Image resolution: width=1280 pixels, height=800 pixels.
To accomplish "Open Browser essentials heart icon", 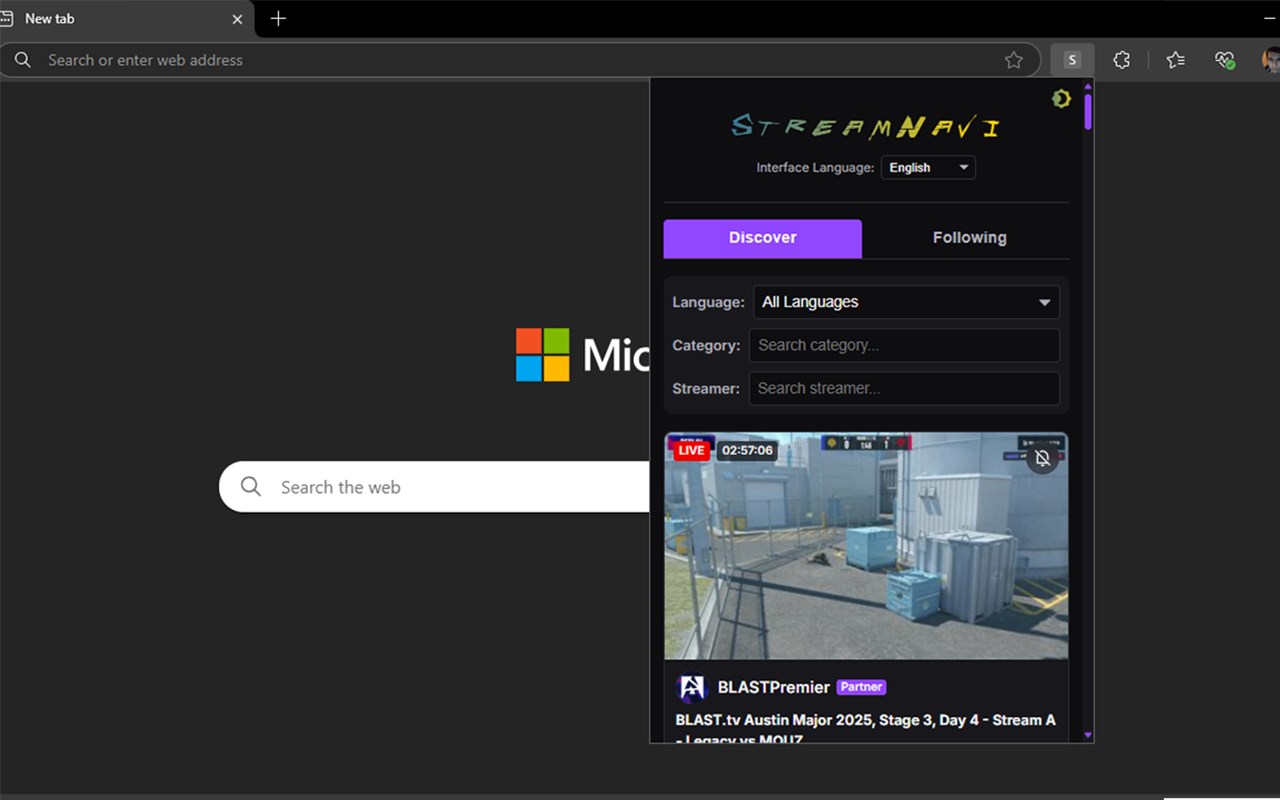I will [1225, 60].
